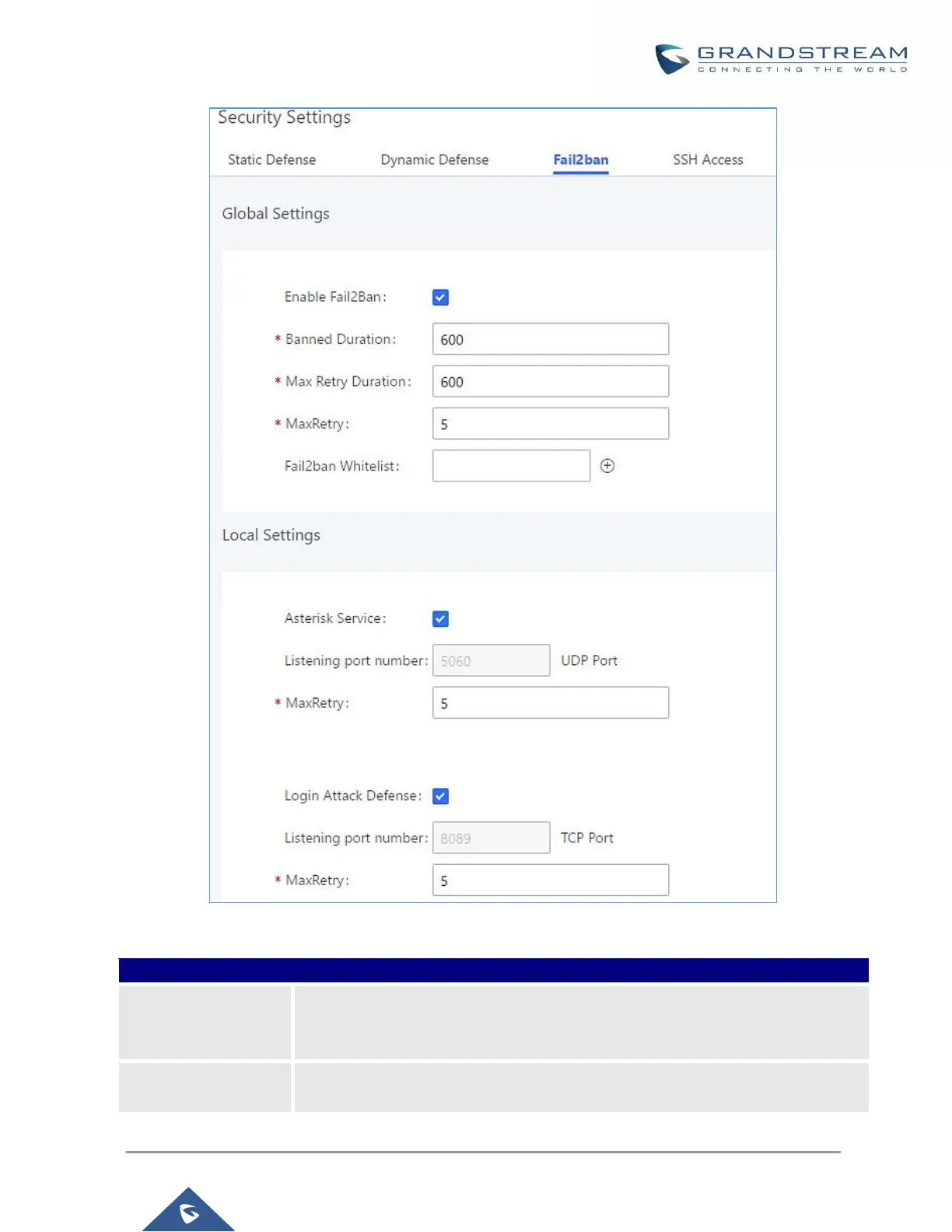952x1232 pixels.
Task: Click the TCP Port label
Action: coord(587,838)
